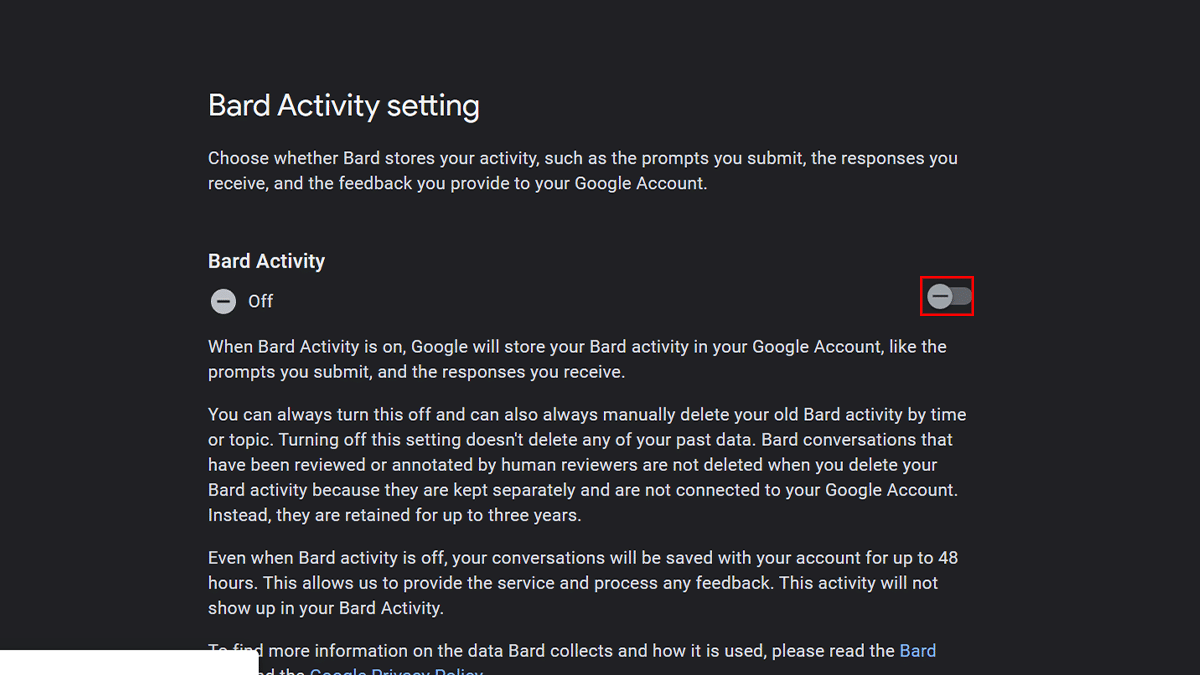Open the Google Privacy Policy link
Viewport: 1200px width, 675px height.
[x=396, y=672]
